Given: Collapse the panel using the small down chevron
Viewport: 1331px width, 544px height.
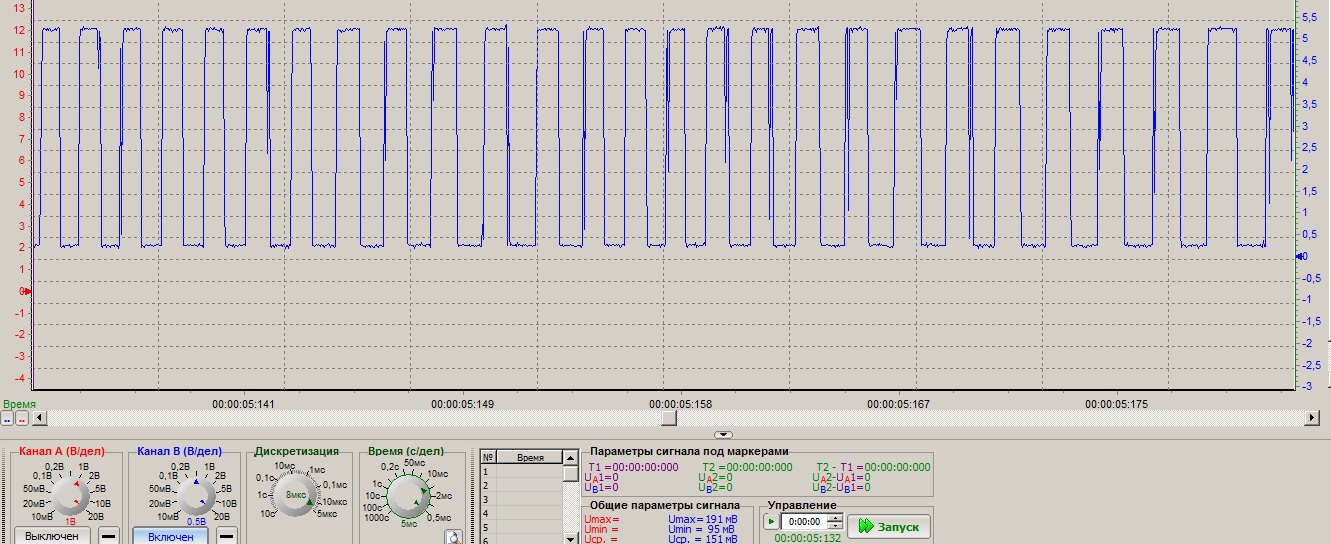Looking at the screenshot, I should click(724, 435).
